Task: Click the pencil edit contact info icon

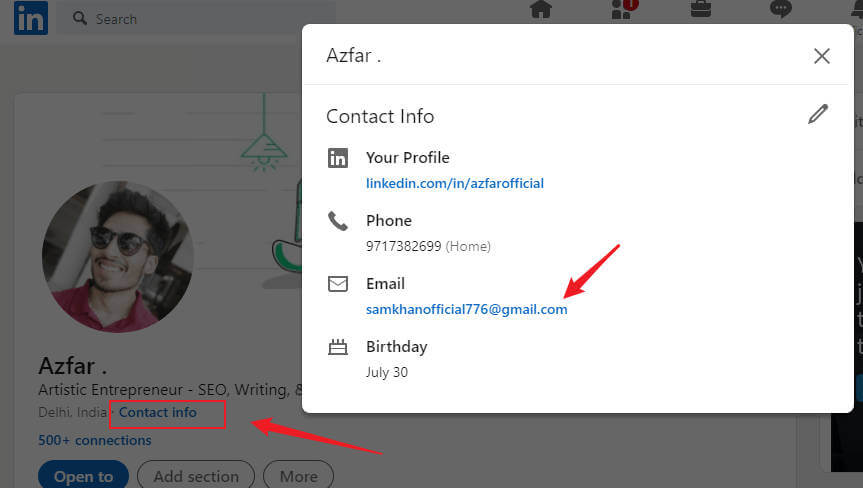Action: click(818, 114)
